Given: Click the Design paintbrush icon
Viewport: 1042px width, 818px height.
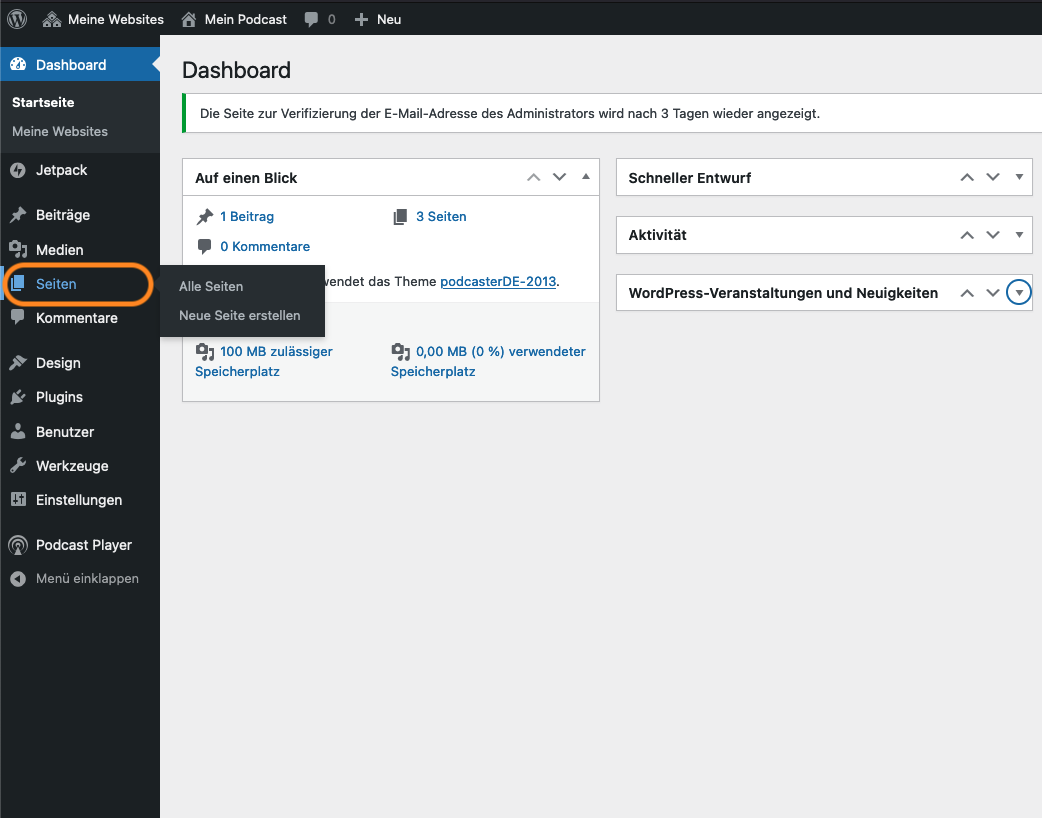Looking at the screenshot, I should tap(18, 363).
